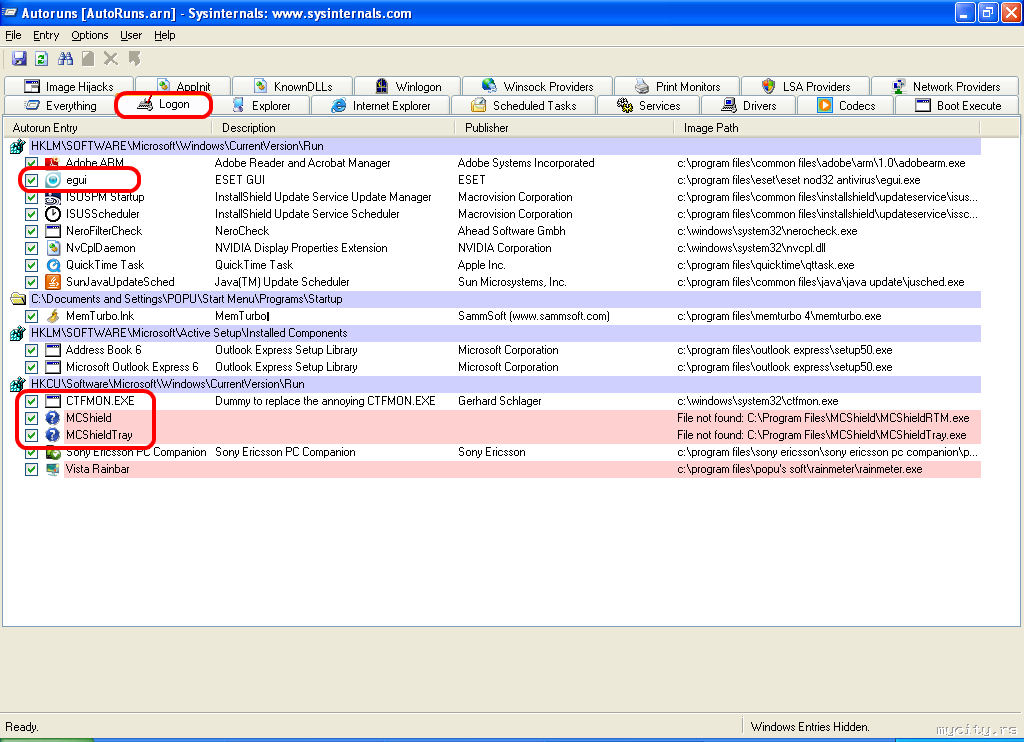
Task: Open the Options menu
Action: [x=90, y=35]
